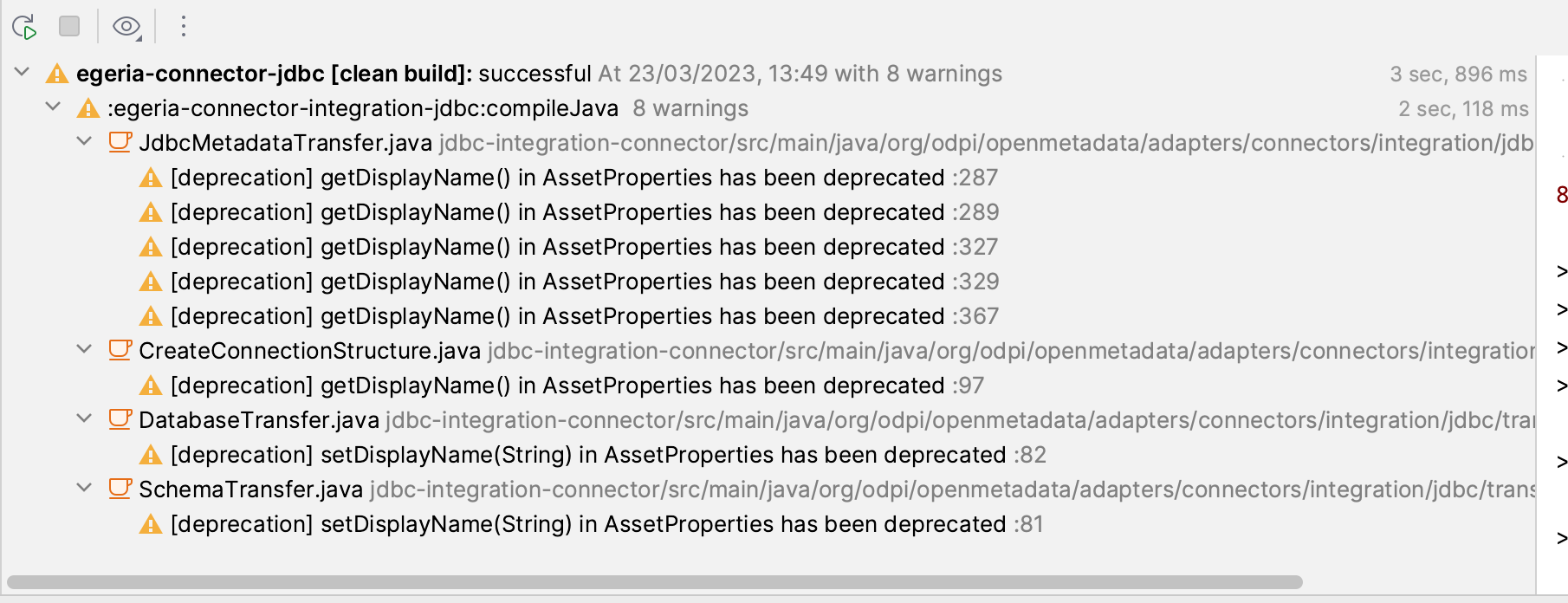Screen dimensions: 1568x603
Task: Click the Java class icon beside DatabaseTransfer.java
Action: click(119, 420)
